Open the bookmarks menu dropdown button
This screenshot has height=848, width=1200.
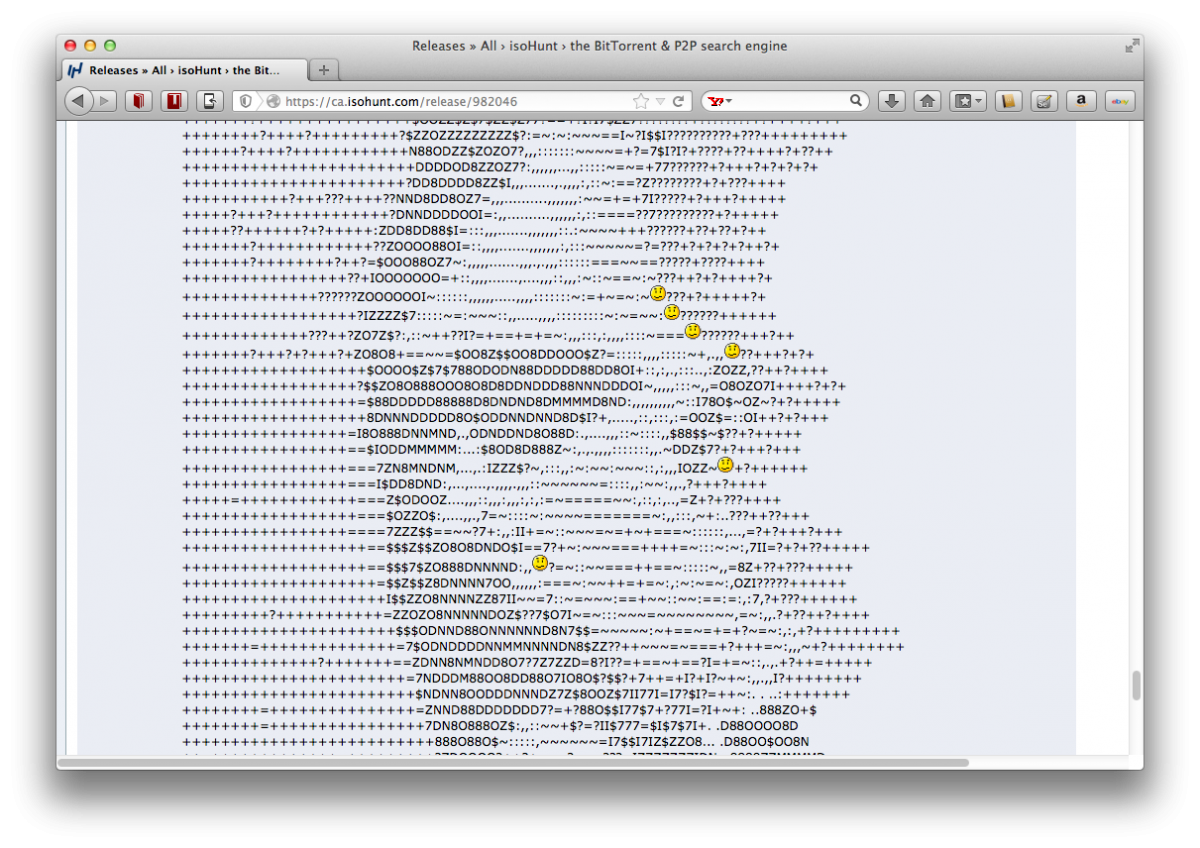point(967,101)
